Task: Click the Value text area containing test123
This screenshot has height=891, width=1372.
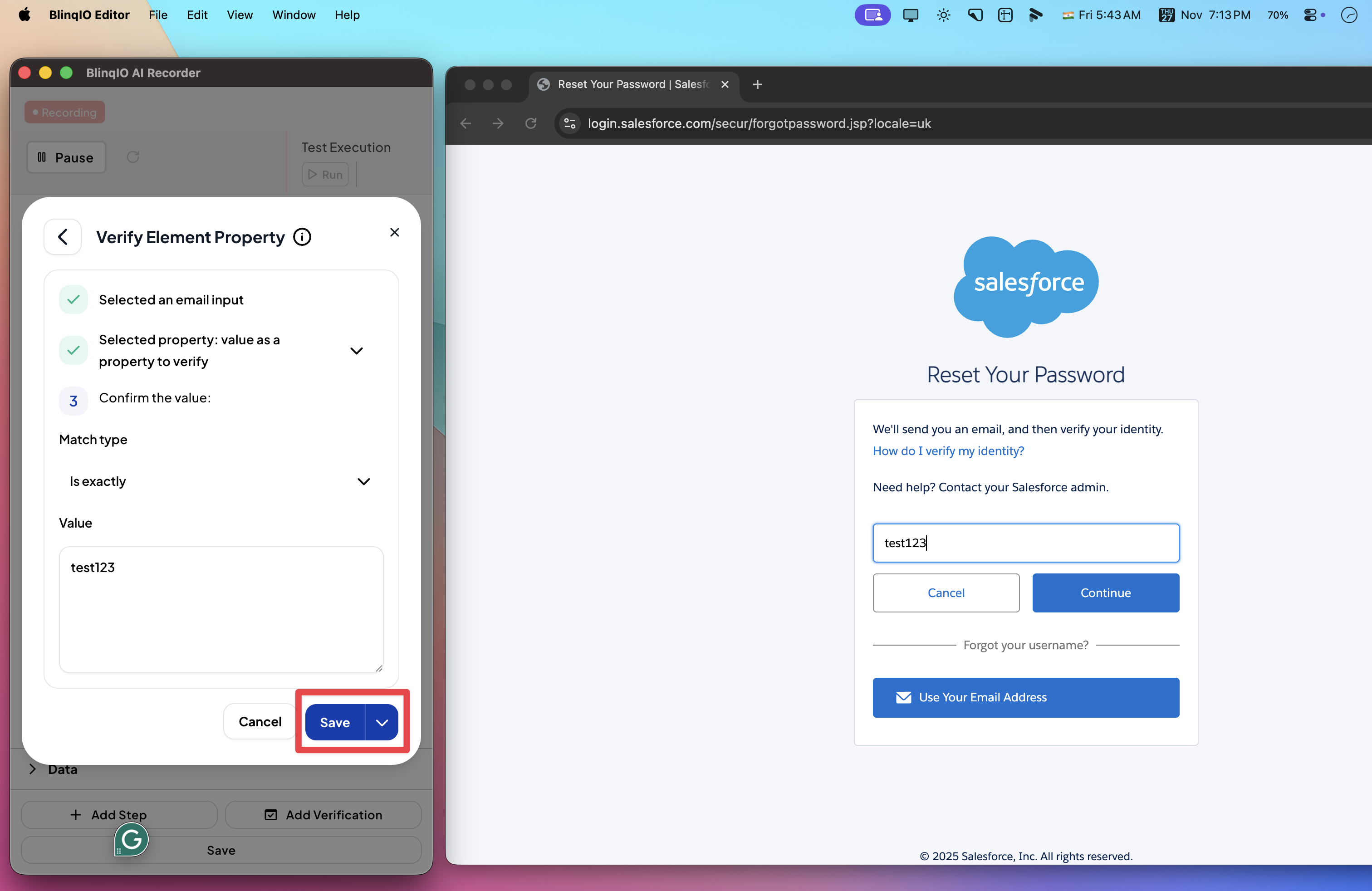Action: click(221, 609)
